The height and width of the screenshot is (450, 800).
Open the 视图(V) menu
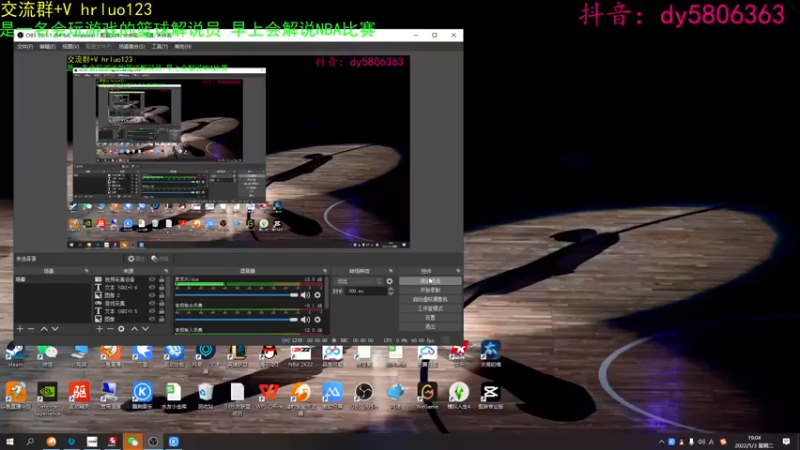click(x=70, y=46)
